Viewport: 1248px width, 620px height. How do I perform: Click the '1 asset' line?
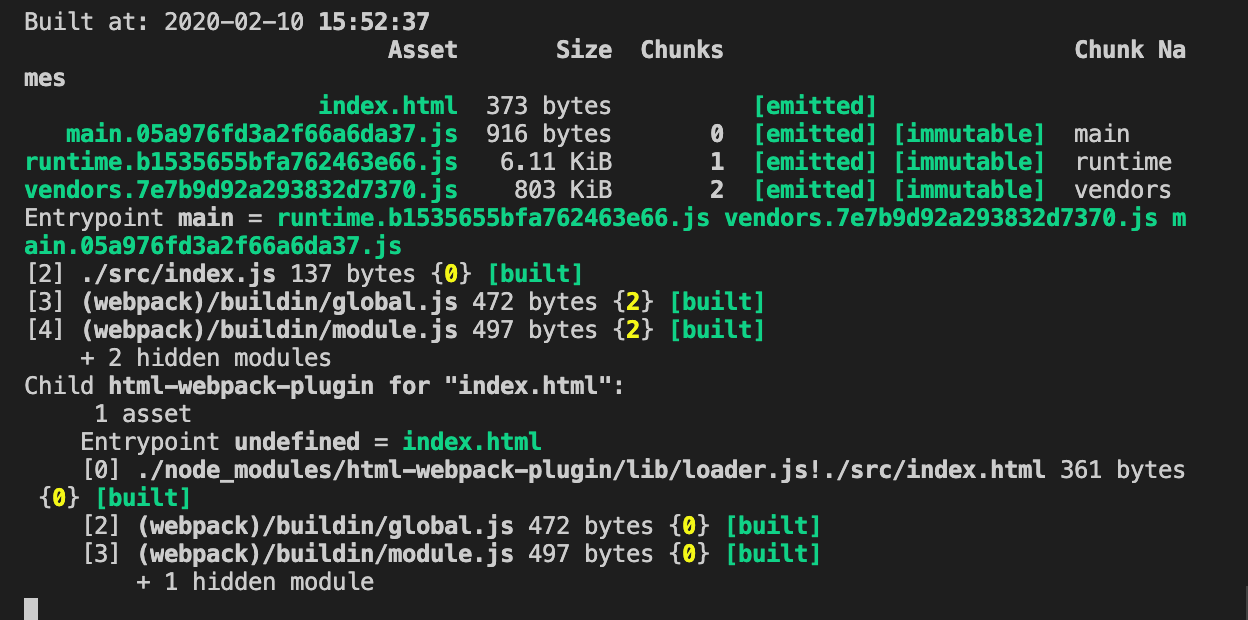pyautogui.click(x=142, y=413)
